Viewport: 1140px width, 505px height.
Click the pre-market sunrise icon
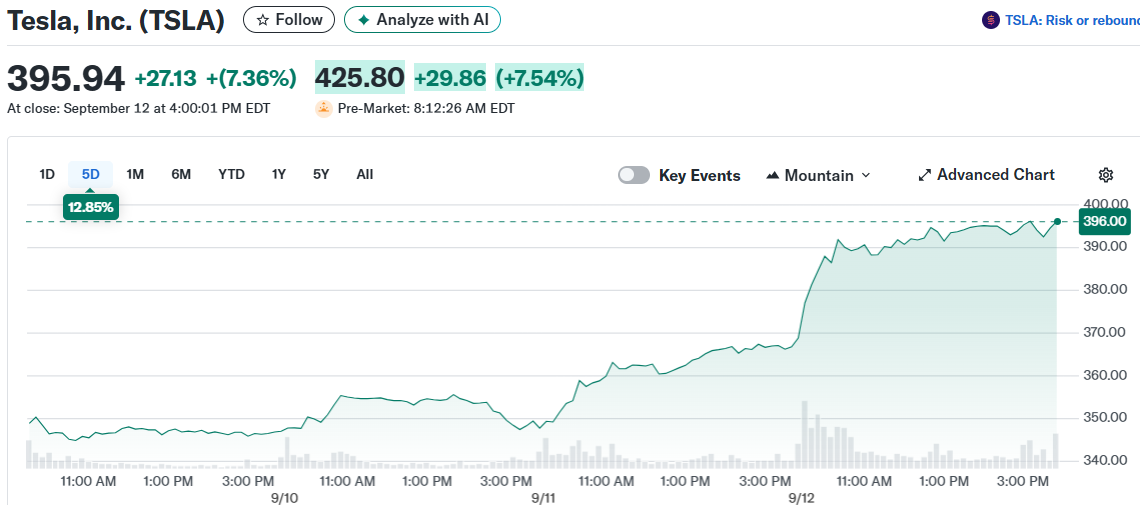click(x=324, y=109)
